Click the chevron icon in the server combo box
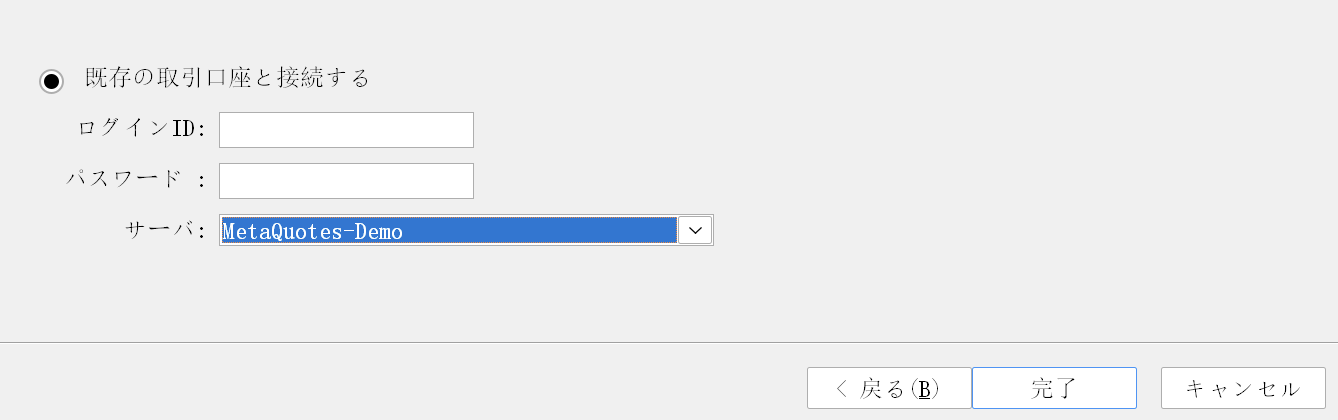 (x=695, y=230)
